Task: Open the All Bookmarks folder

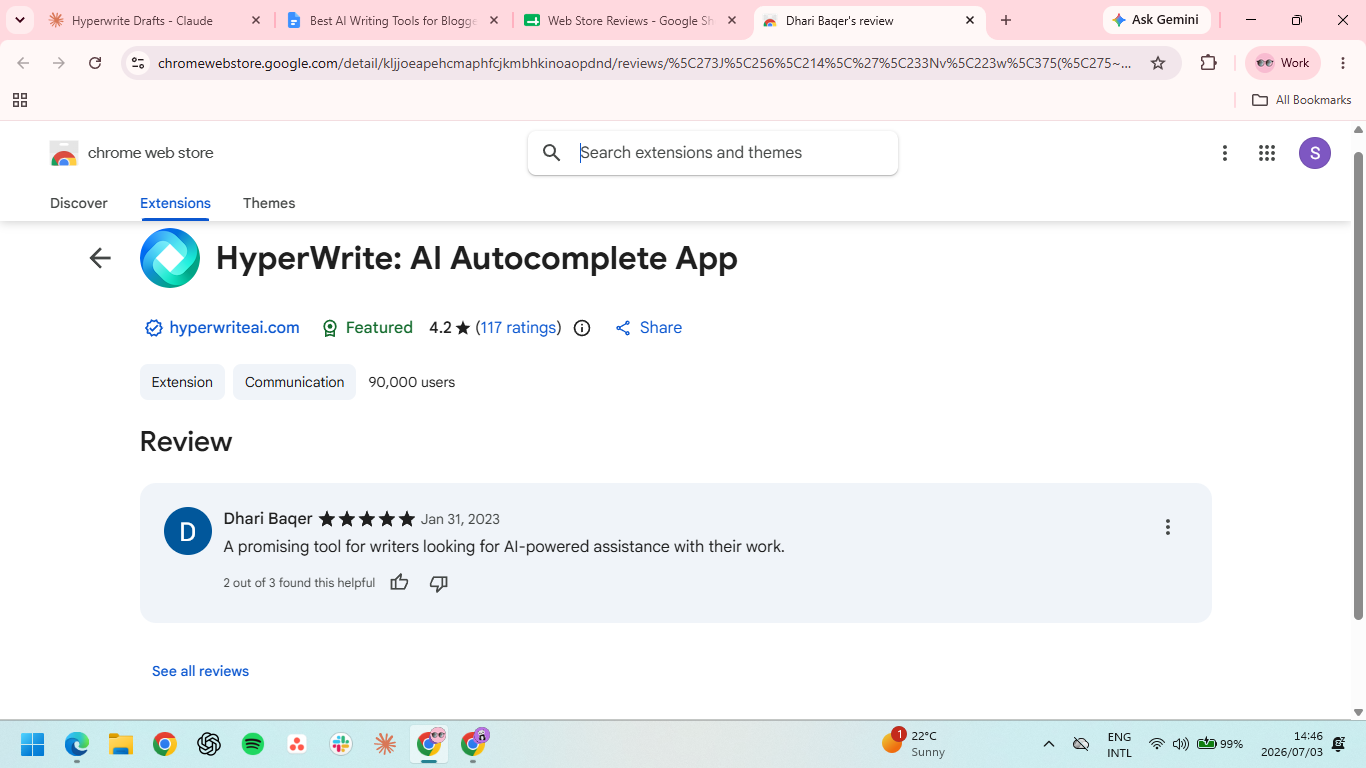Action: [x=1301, y=100]
